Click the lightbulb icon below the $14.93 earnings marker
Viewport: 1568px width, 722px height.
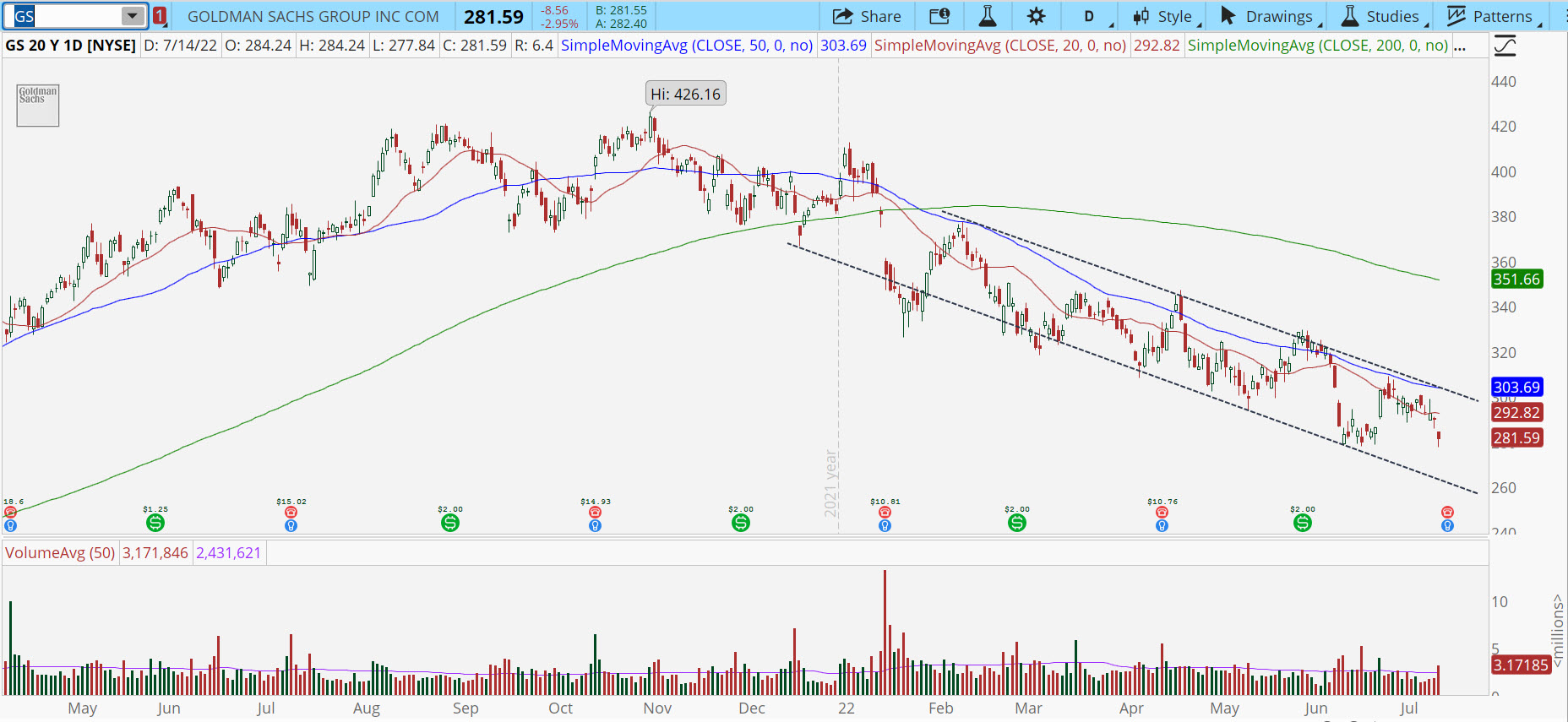(595, 526)
